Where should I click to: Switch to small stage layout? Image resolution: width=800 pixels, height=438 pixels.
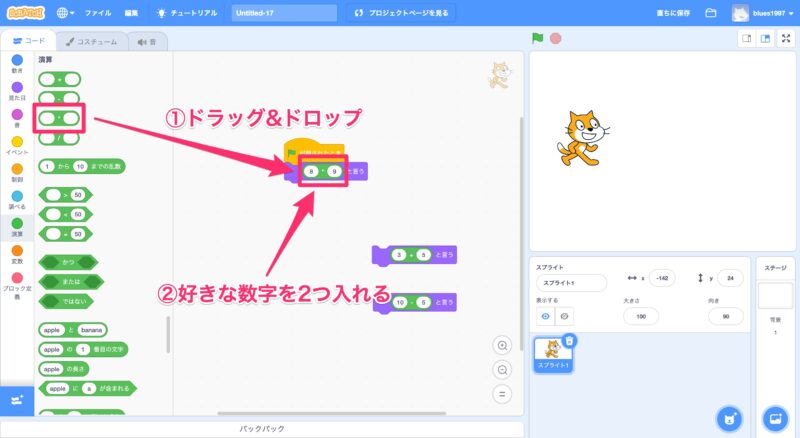pos(745,39)
